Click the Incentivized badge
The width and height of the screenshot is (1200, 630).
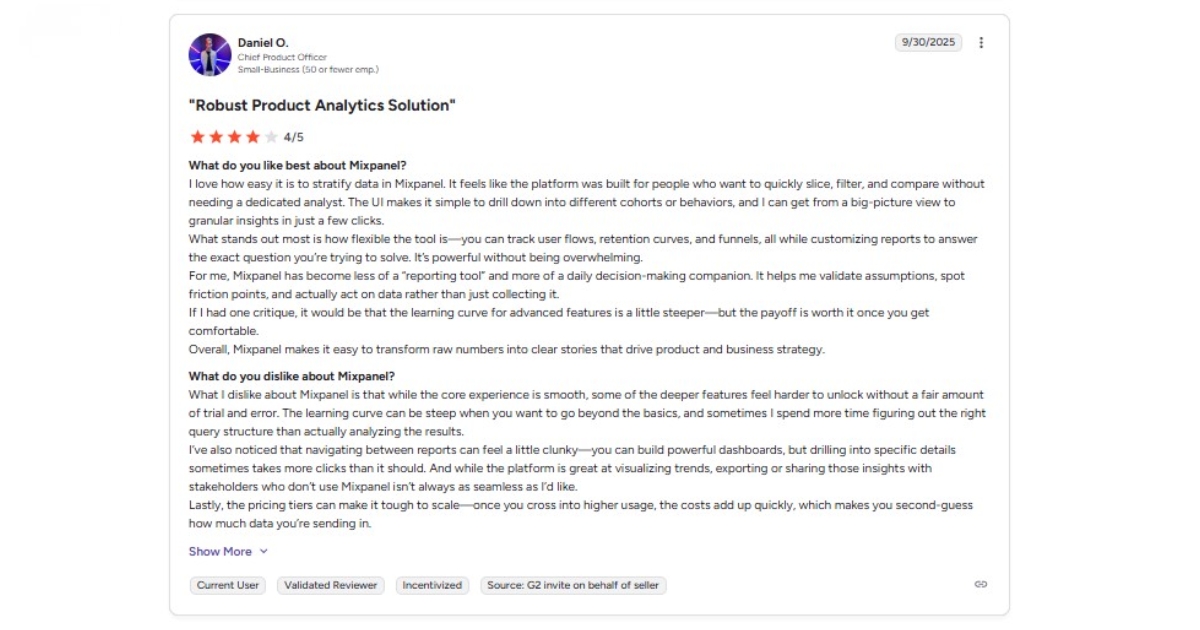[x=432, y=585]
